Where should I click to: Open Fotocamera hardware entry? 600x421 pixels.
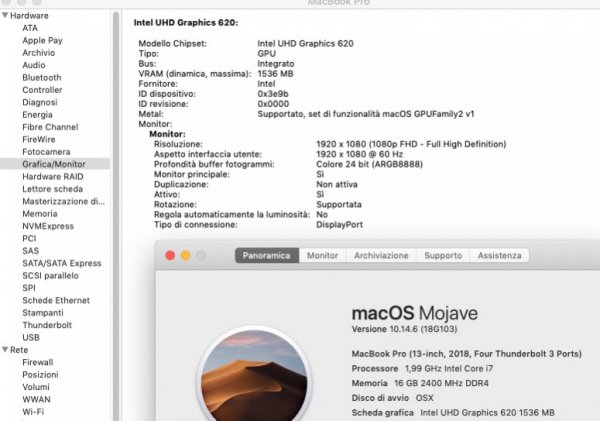click(x=46, y=152)
